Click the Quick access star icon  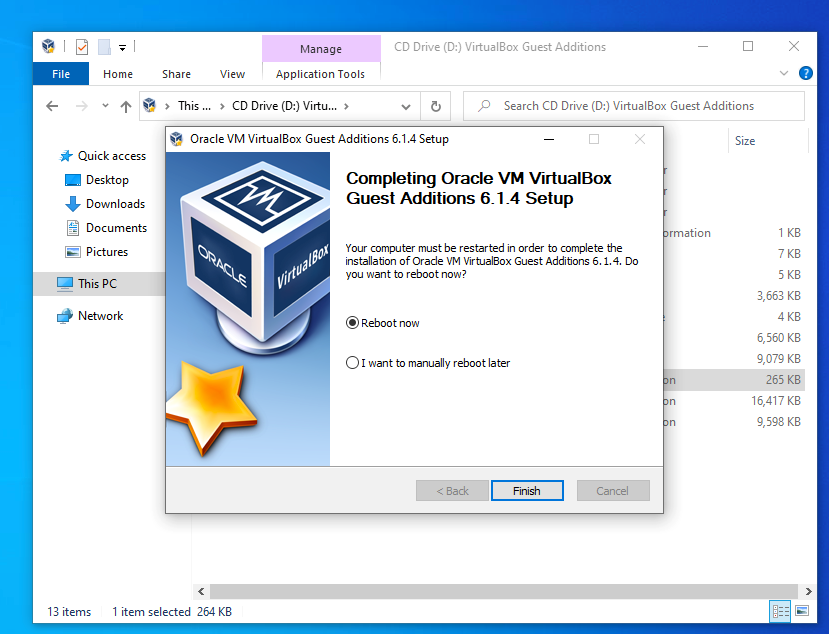(x=66, y=156)
